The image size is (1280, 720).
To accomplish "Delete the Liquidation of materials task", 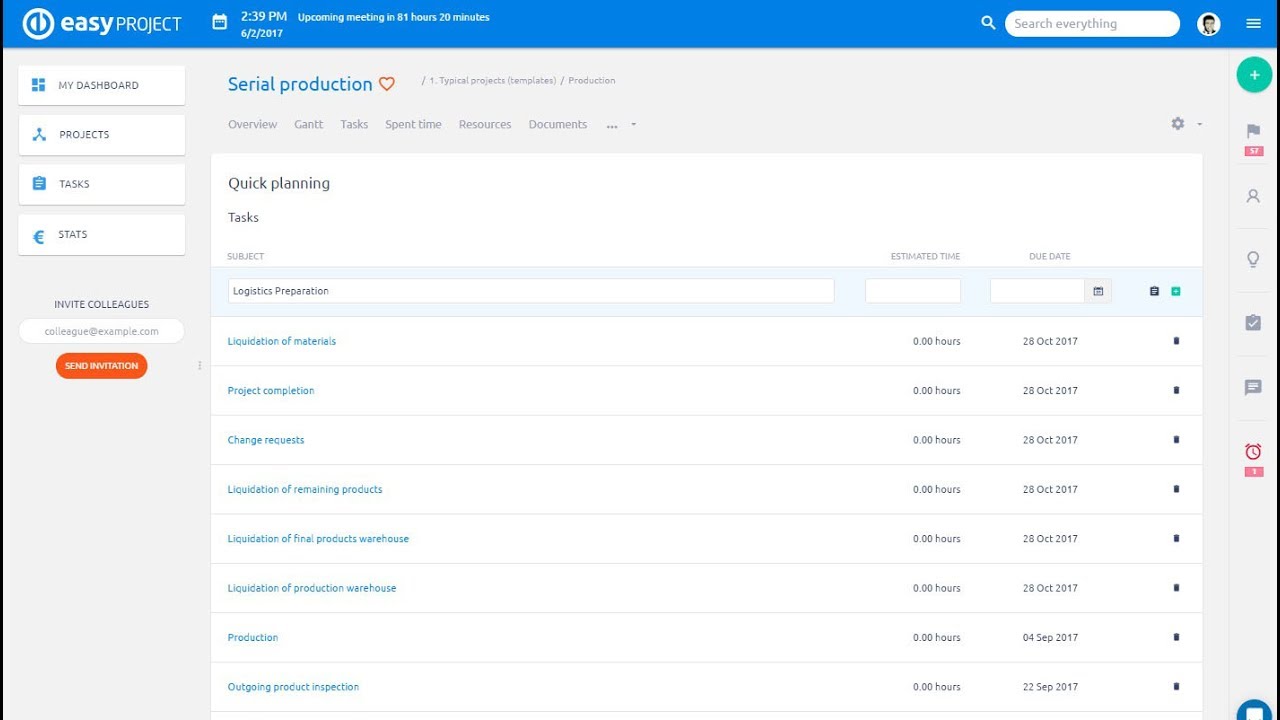I will point(1176,341).
